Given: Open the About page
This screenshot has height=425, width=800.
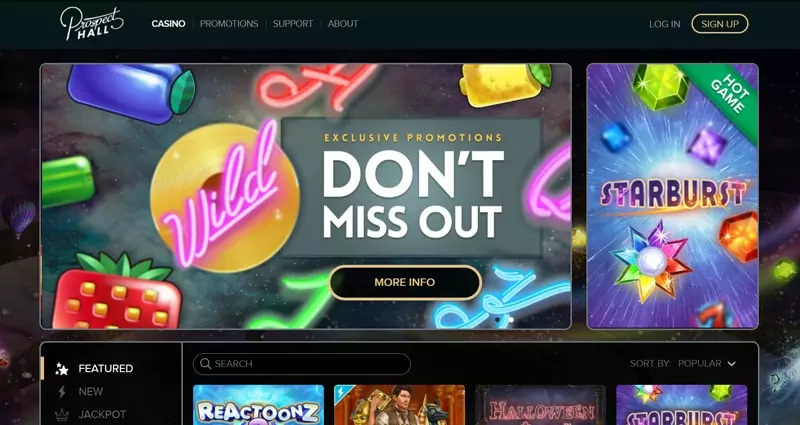Looking at the screenshot, I should pos(343,24).
